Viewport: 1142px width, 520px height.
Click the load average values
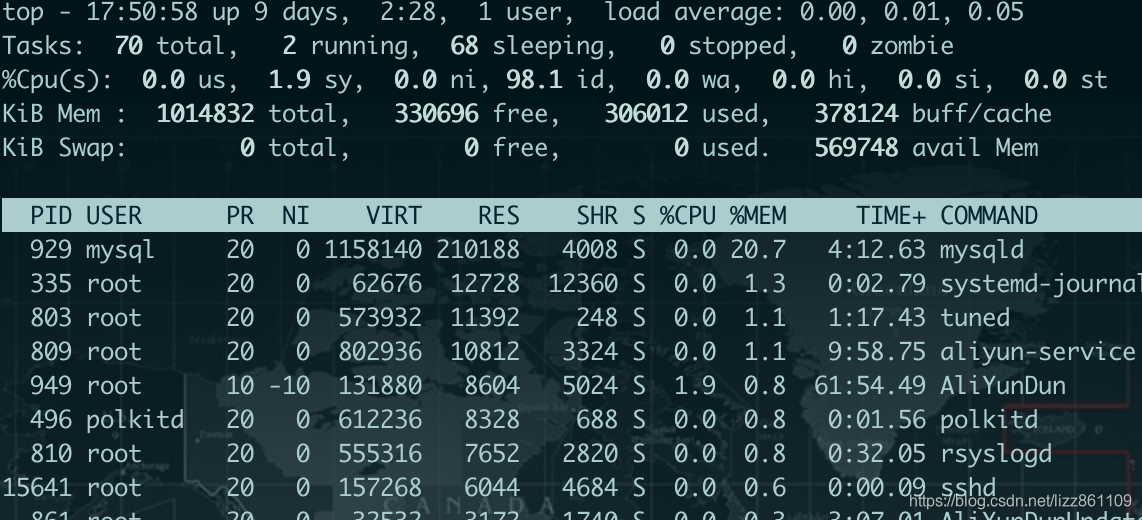[x=912, y=12]
